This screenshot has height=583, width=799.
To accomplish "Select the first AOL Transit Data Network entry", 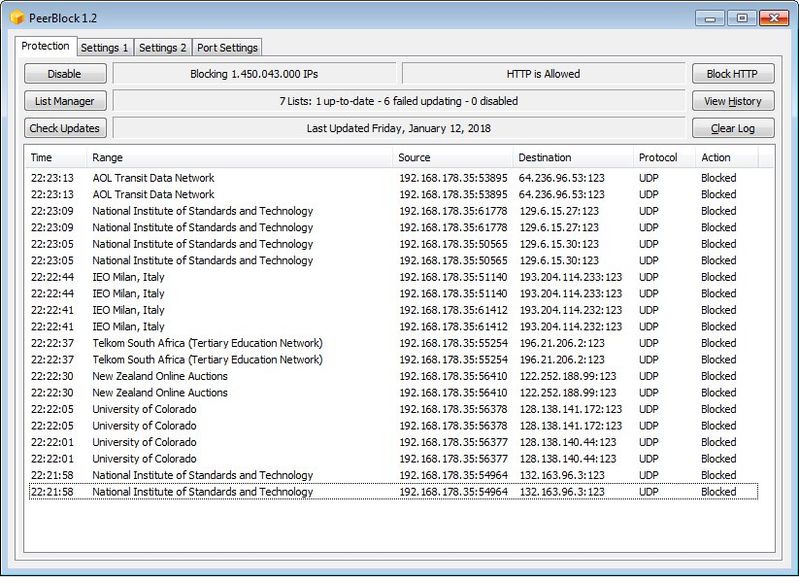I will tap(153, 178).
